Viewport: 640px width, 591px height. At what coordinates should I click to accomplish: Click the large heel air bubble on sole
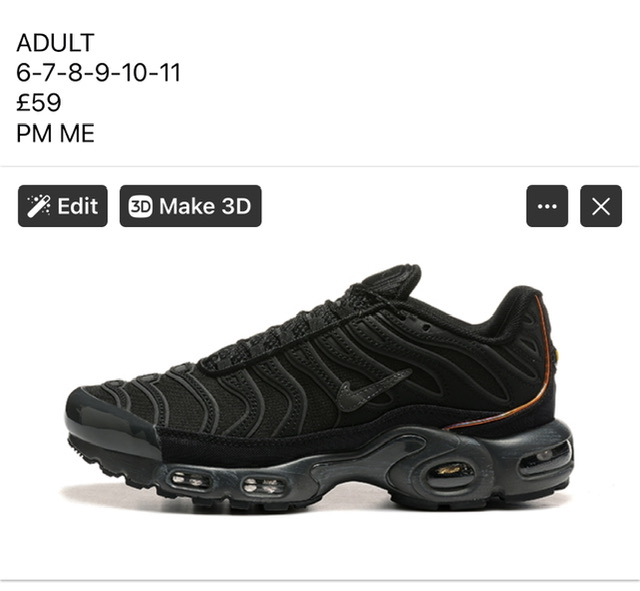[449, 471]
